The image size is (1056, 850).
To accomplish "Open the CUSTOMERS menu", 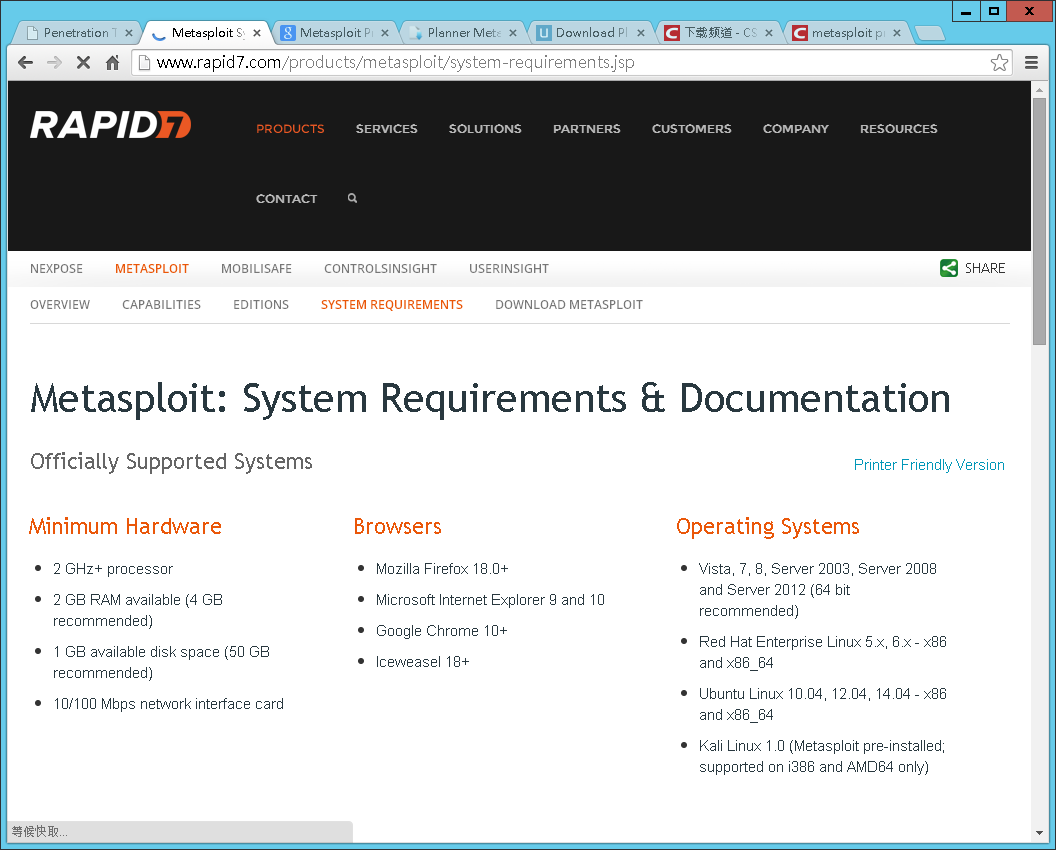I will coord(692,129).
